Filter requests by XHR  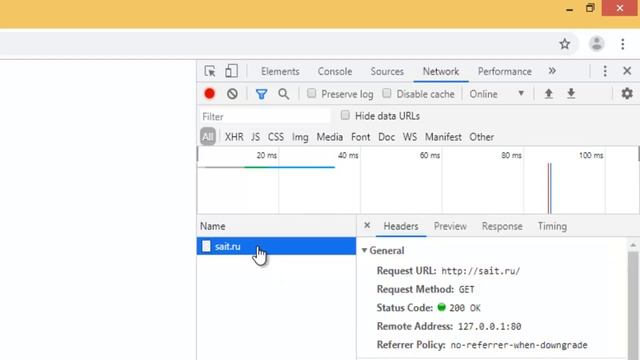tap(234, 137)
